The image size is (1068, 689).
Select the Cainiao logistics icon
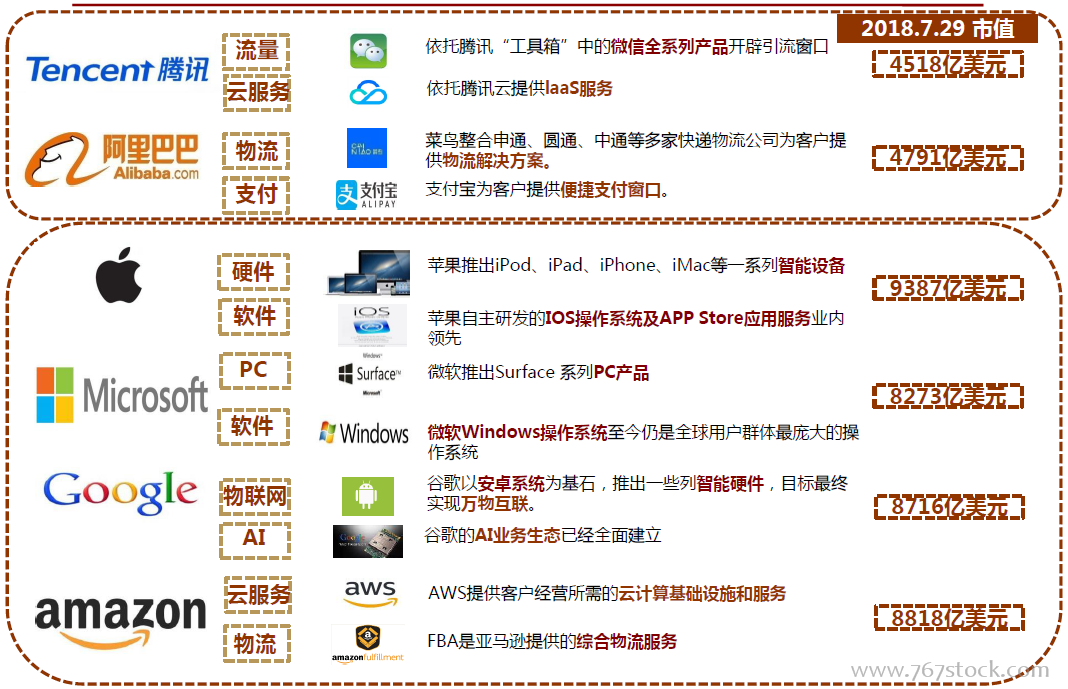coord(366,148)
